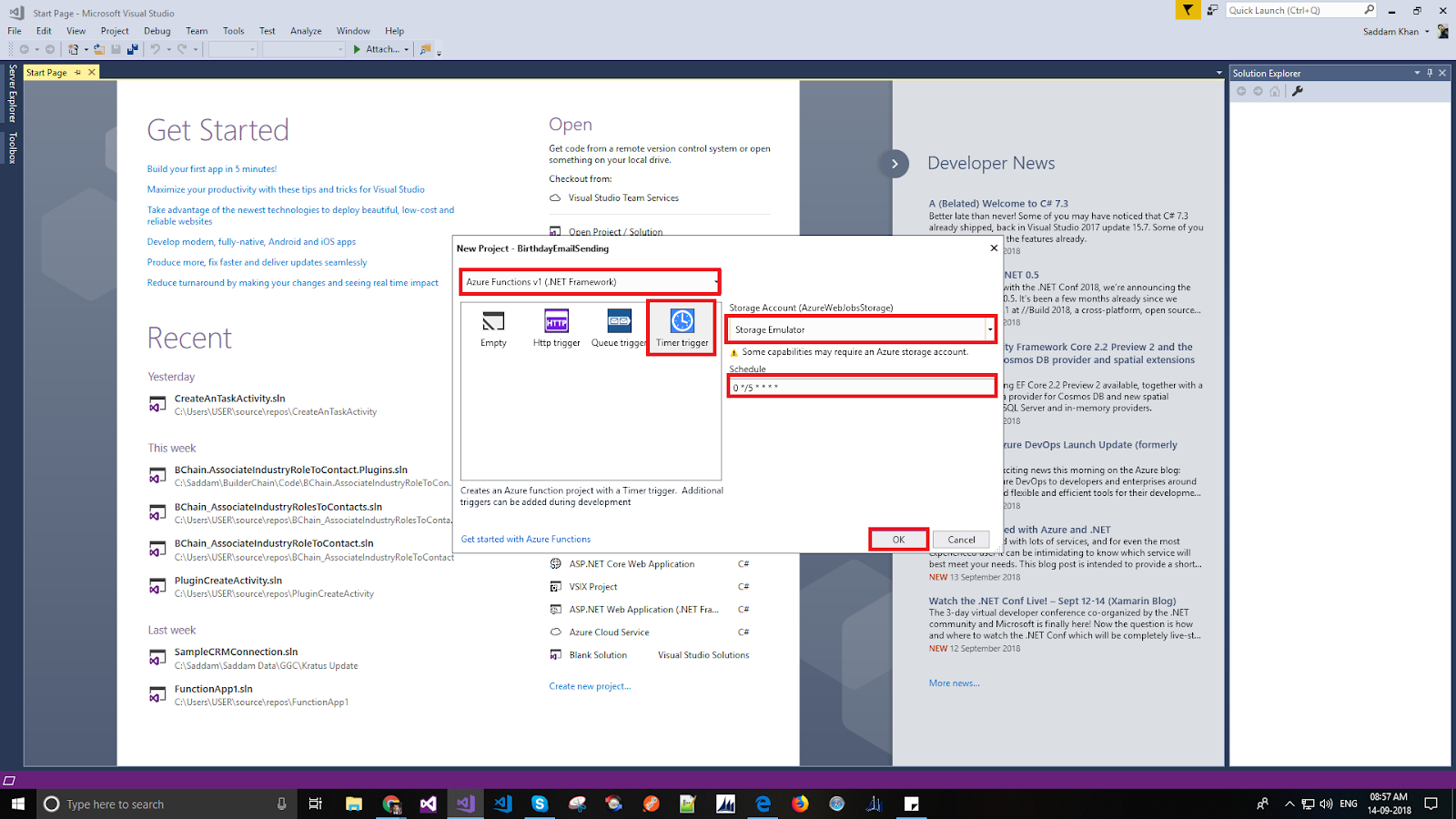Confirm the new project by clicking OK

[x=898, y=539]
